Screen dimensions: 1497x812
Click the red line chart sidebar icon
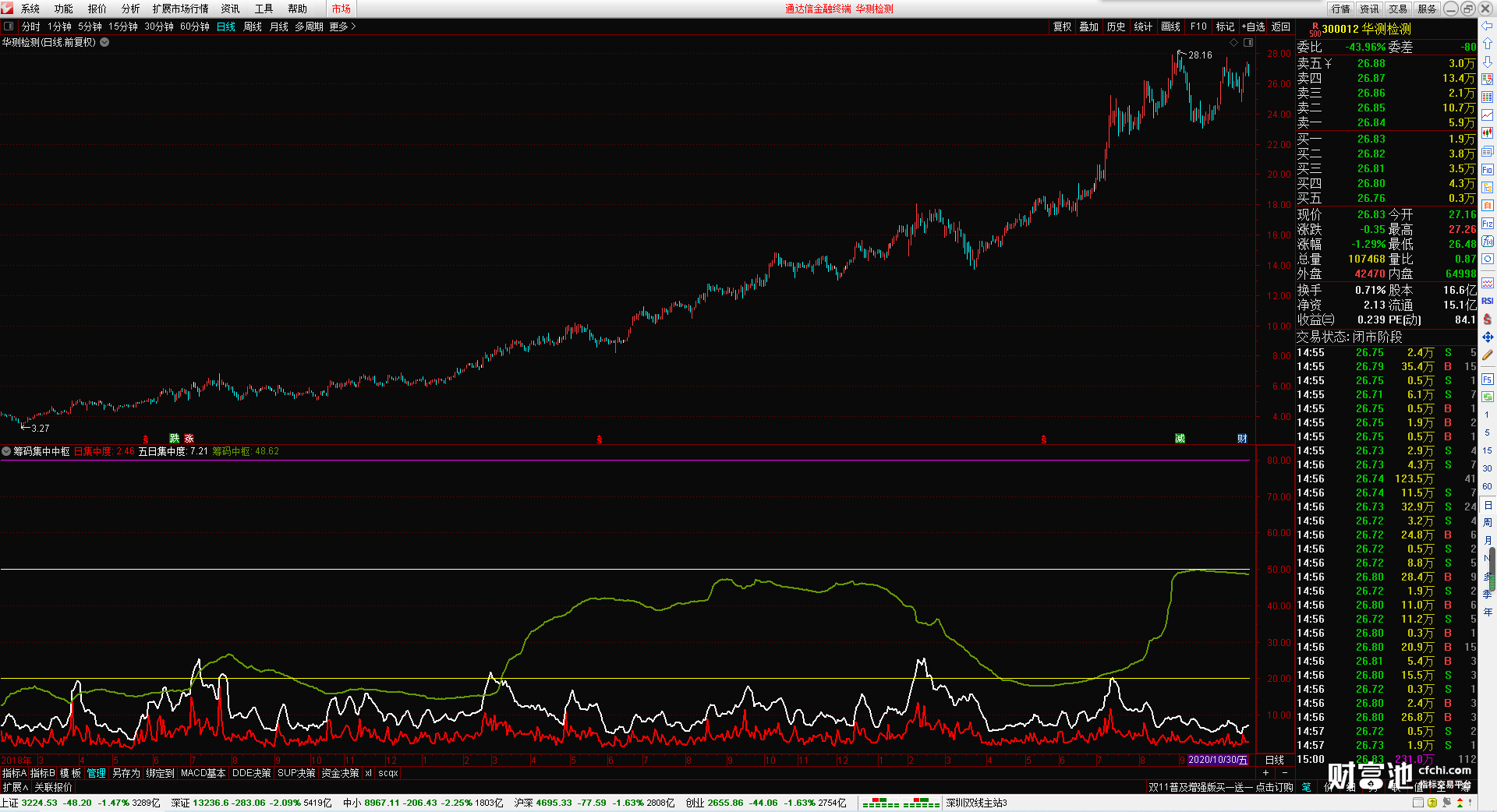[1487, 115]
